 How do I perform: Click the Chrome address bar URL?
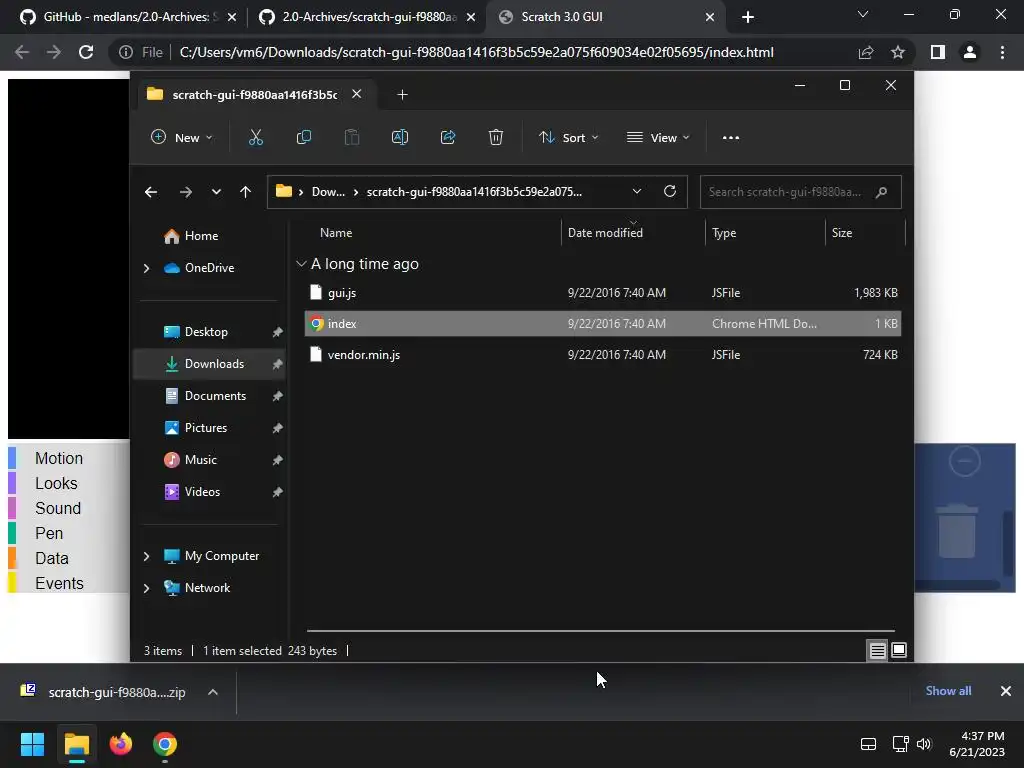click(476, 52)
